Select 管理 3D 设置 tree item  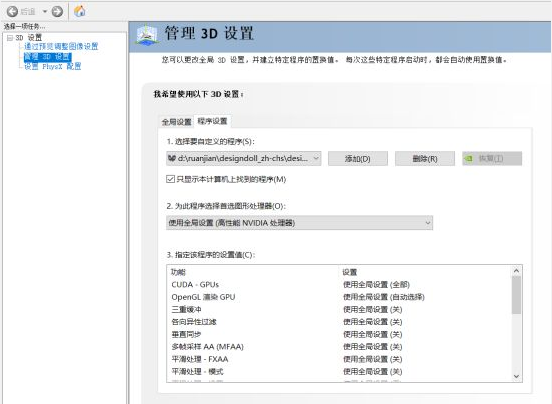(x=48, y=57)
